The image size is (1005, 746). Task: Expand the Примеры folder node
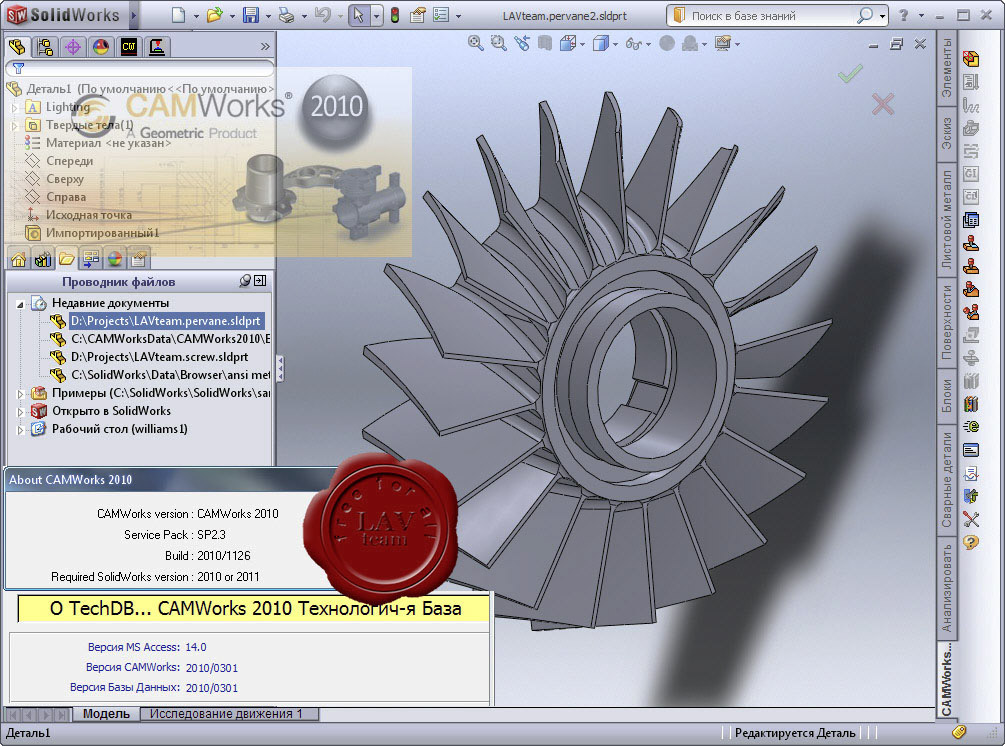click(x=20, y=394)
